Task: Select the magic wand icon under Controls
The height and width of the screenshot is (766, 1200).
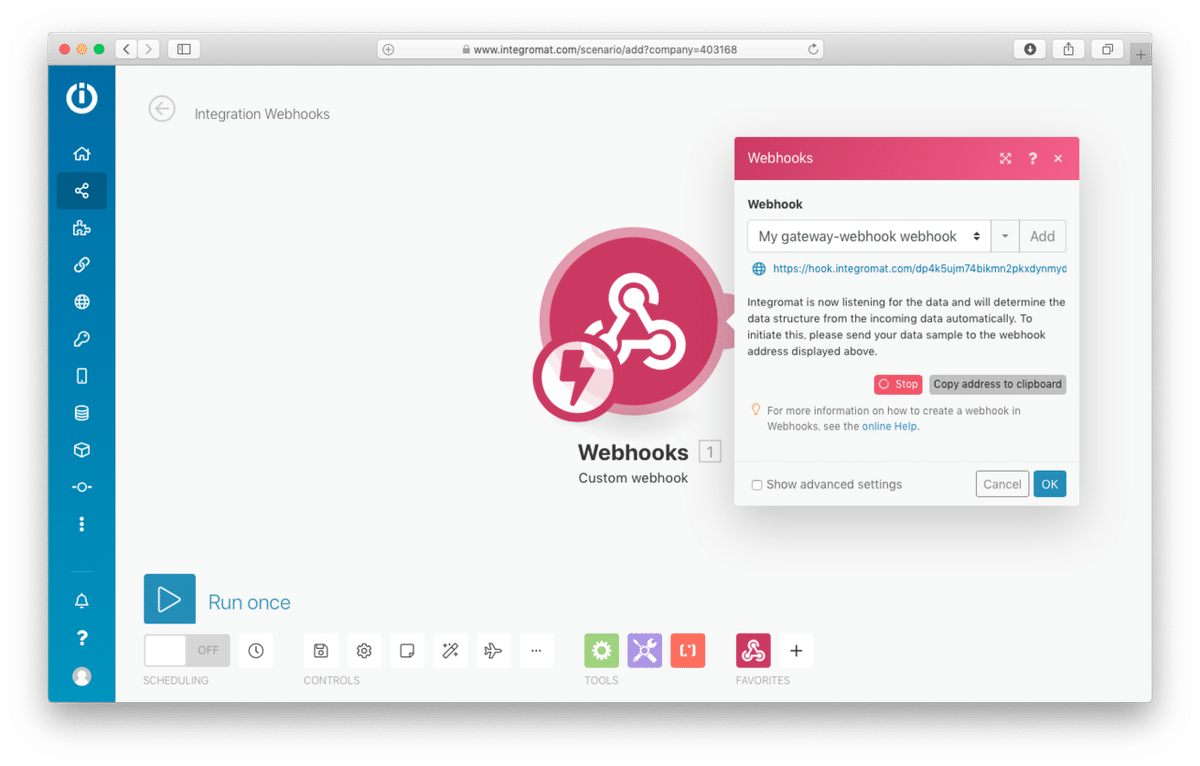Action: tap(450, 650)
